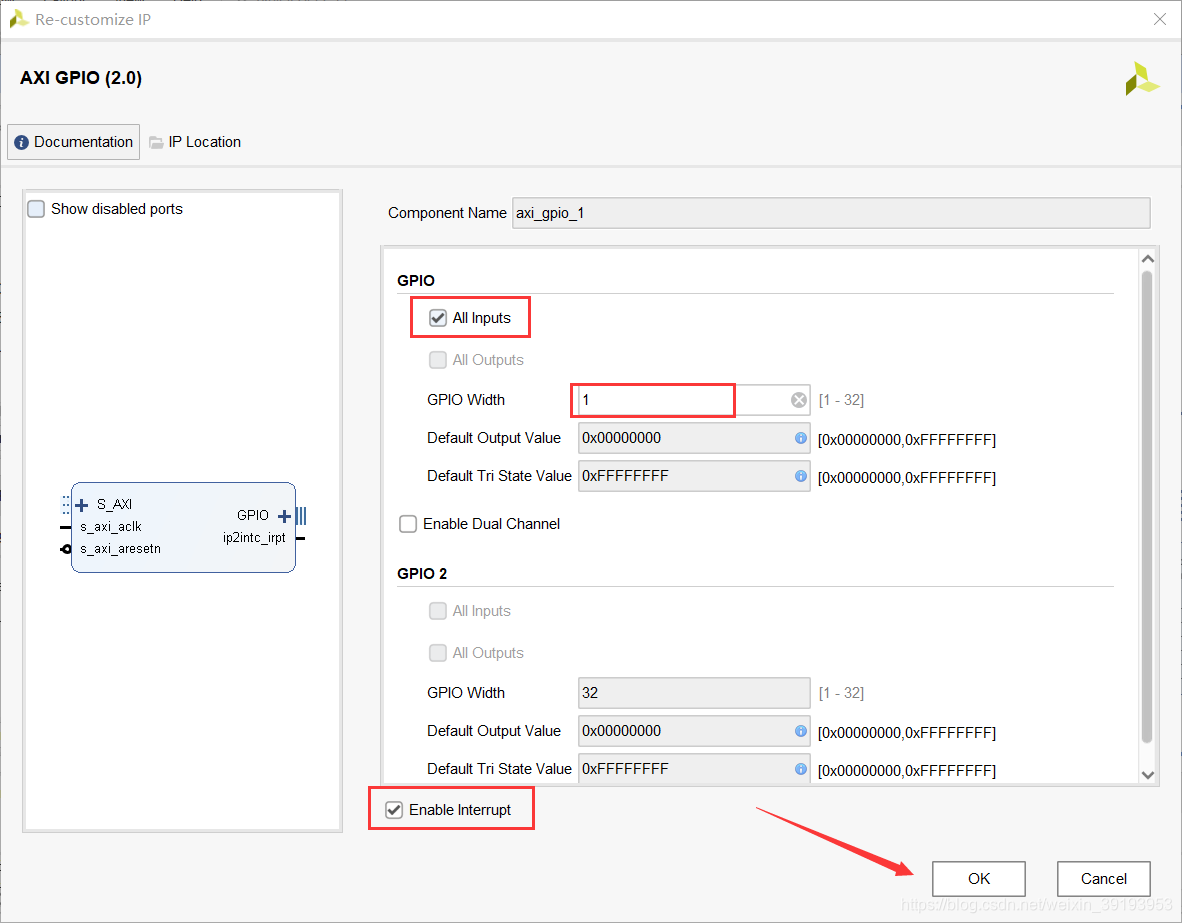Click info icon beside GPIO 2 Default Output Value
This screenshot has width=1182, height=923.
tap(801, 731)
